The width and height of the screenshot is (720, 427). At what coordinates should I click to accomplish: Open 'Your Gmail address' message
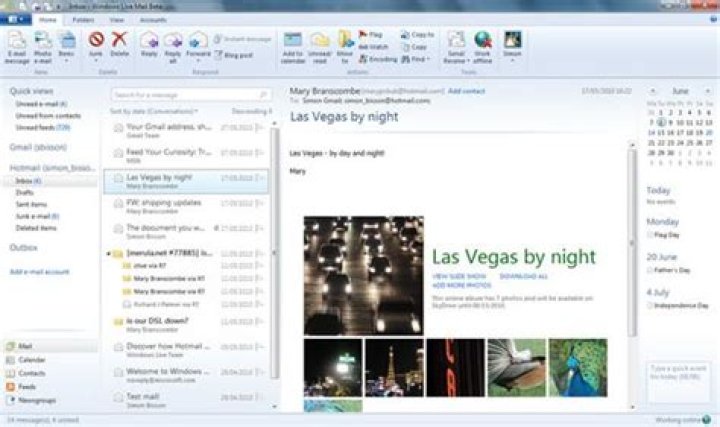(x=186, y=130)
